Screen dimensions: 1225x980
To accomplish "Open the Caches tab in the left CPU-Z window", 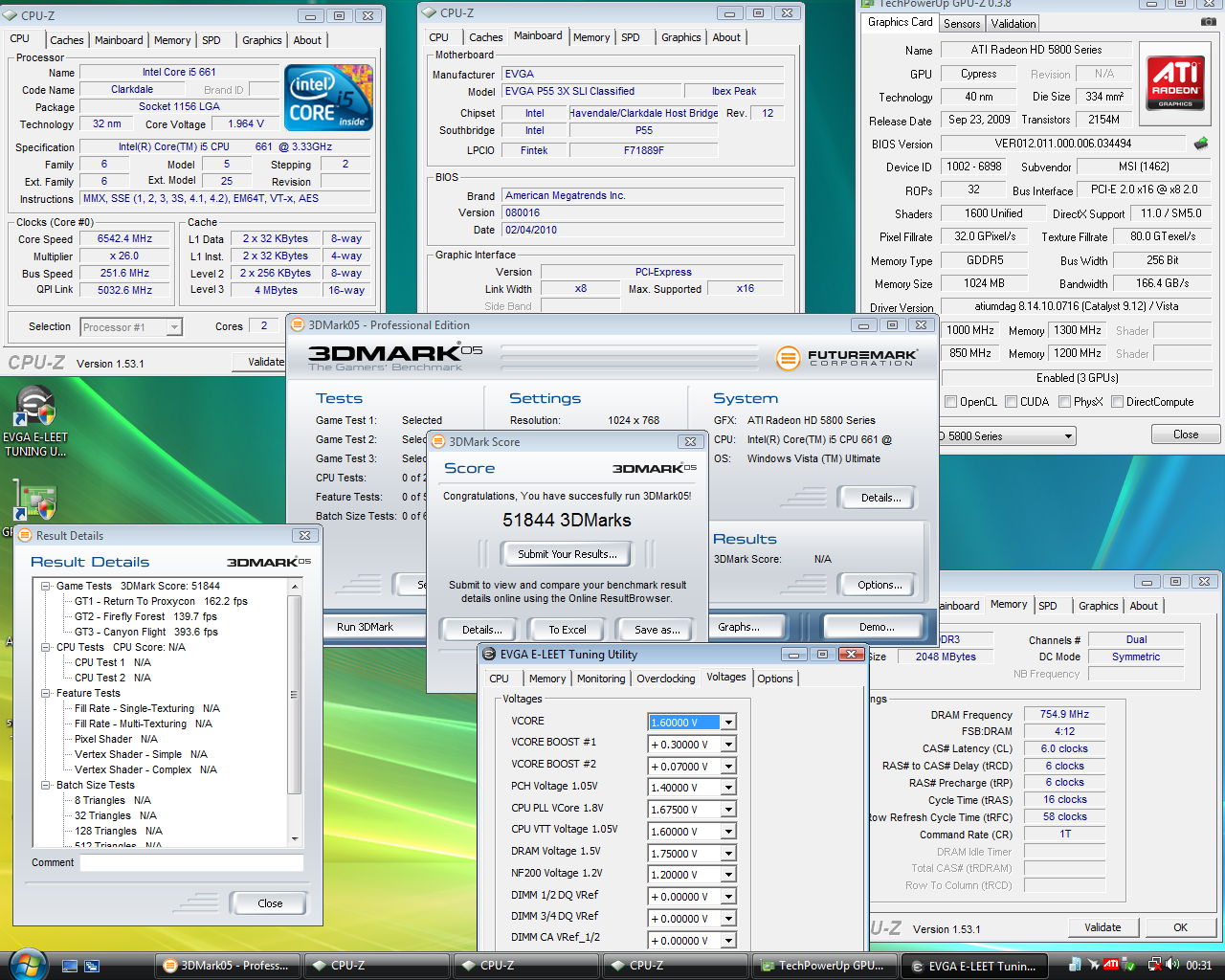I will pos(67,40).
